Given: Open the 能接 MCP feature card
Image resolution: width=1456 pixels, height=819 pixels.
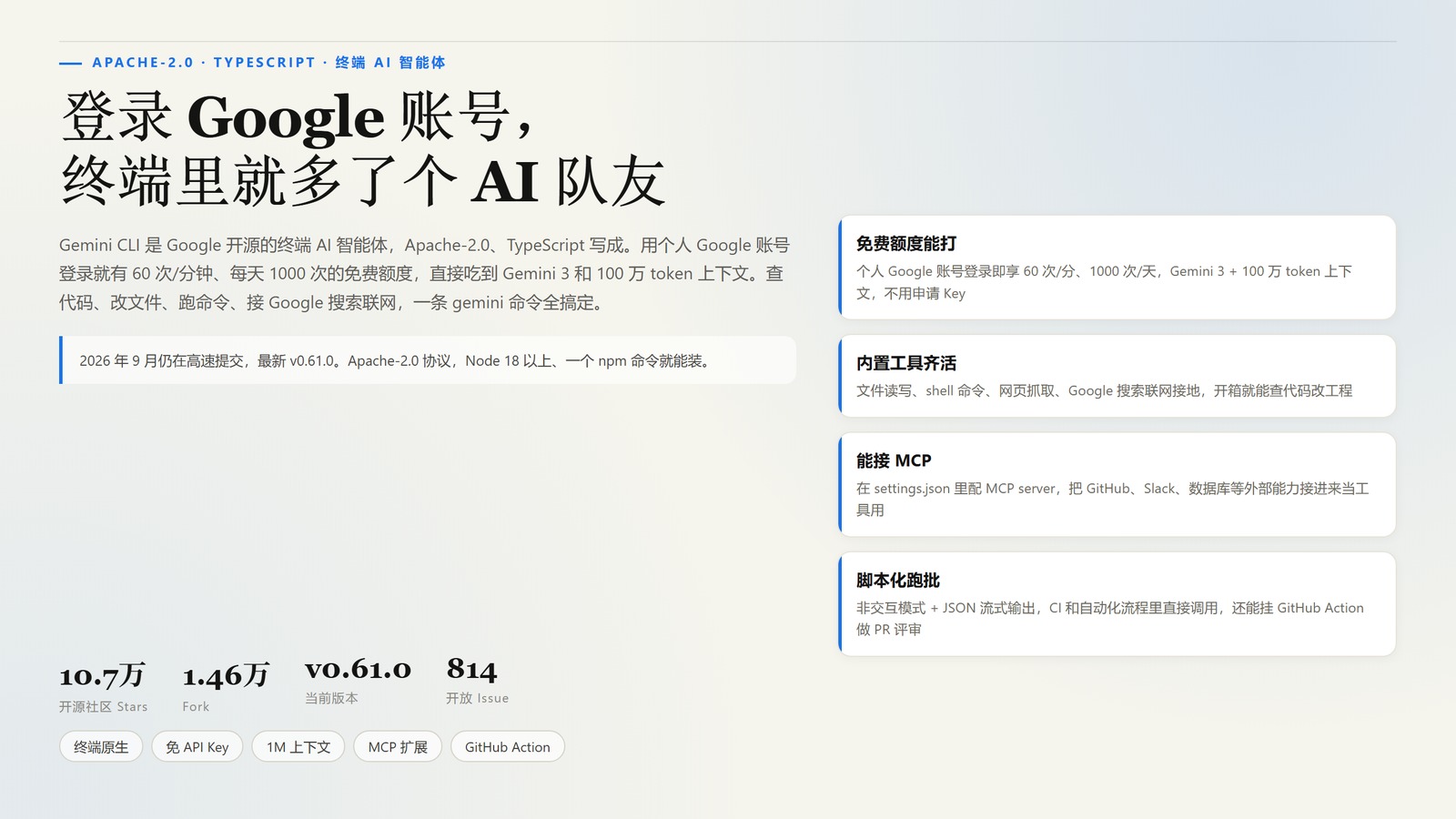Looking at the screenshot, I should (1117, 484).
